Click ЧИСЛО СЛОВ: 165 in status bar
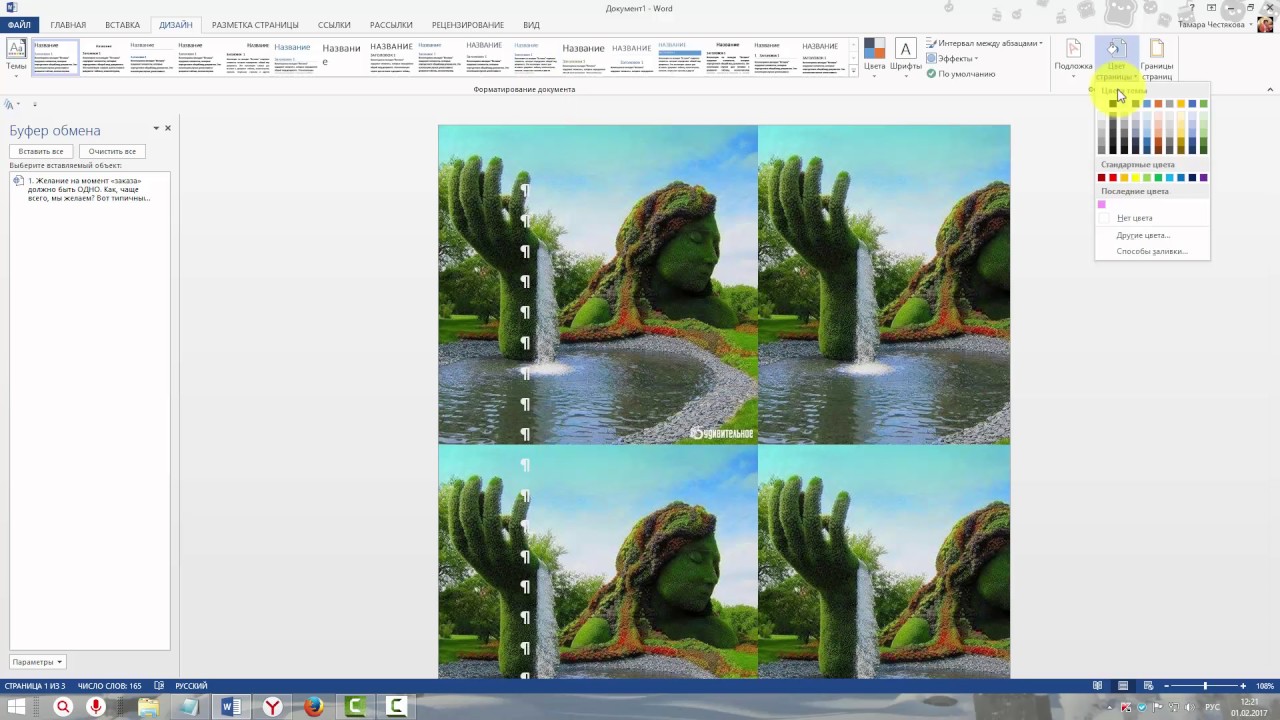1280x720 pixels. coord(109,686)
